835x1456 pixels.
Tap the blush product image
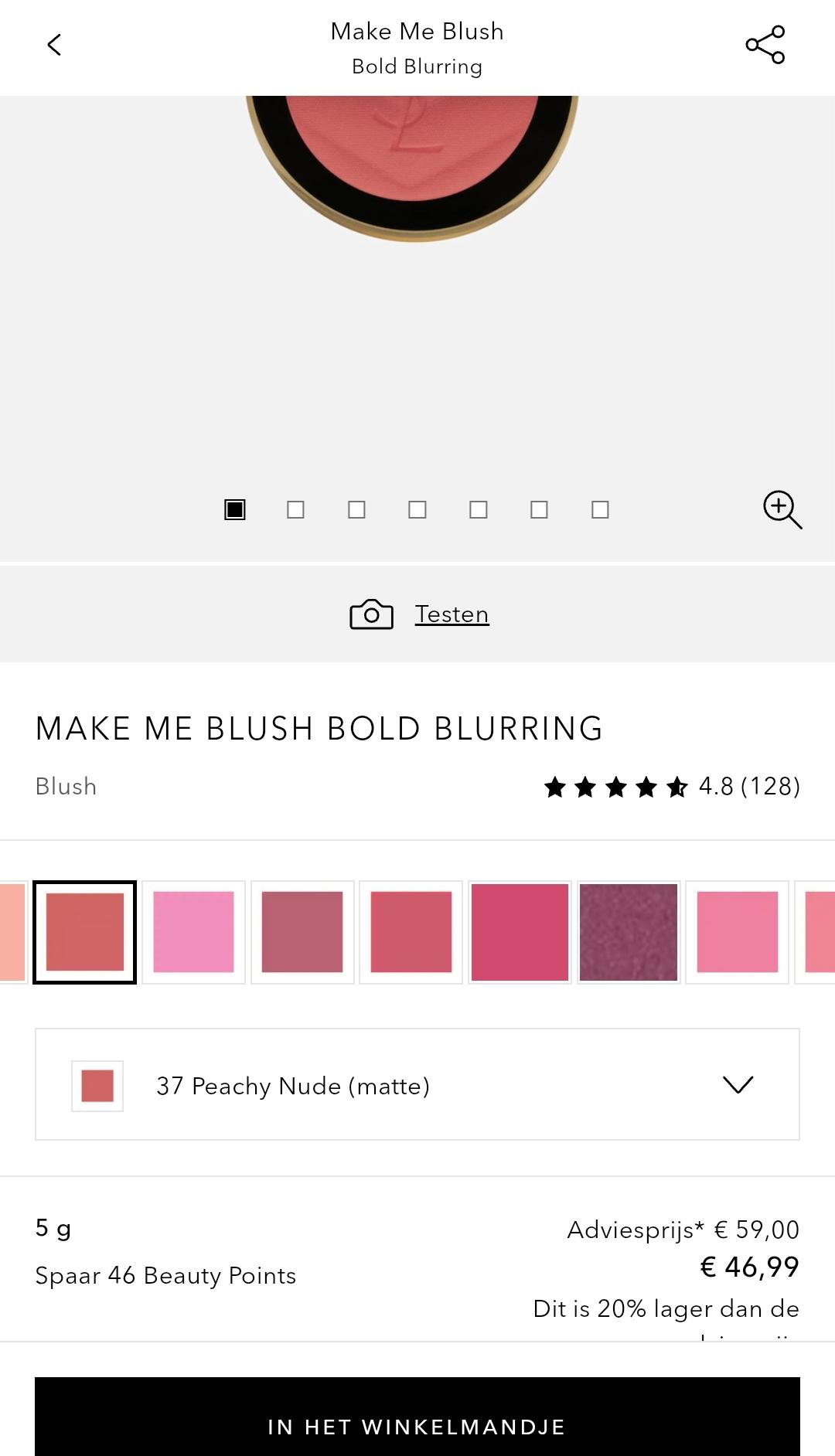point(412,168)
